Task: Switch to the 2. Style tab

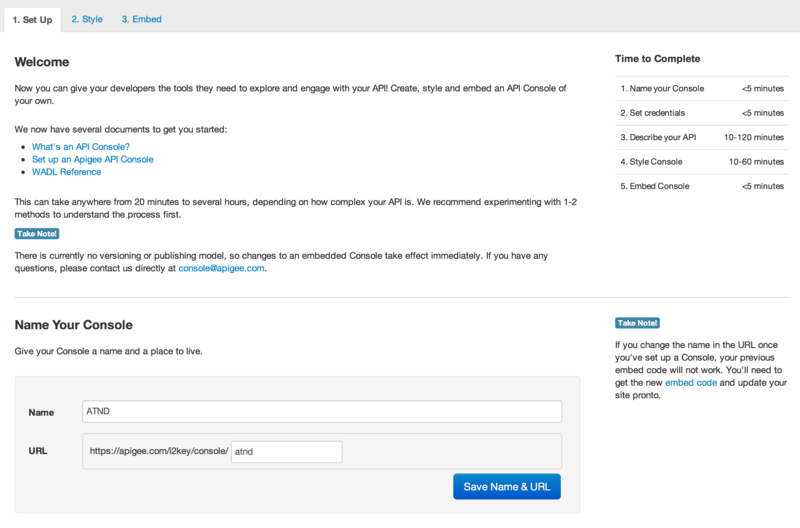Action: pos(87,19)
